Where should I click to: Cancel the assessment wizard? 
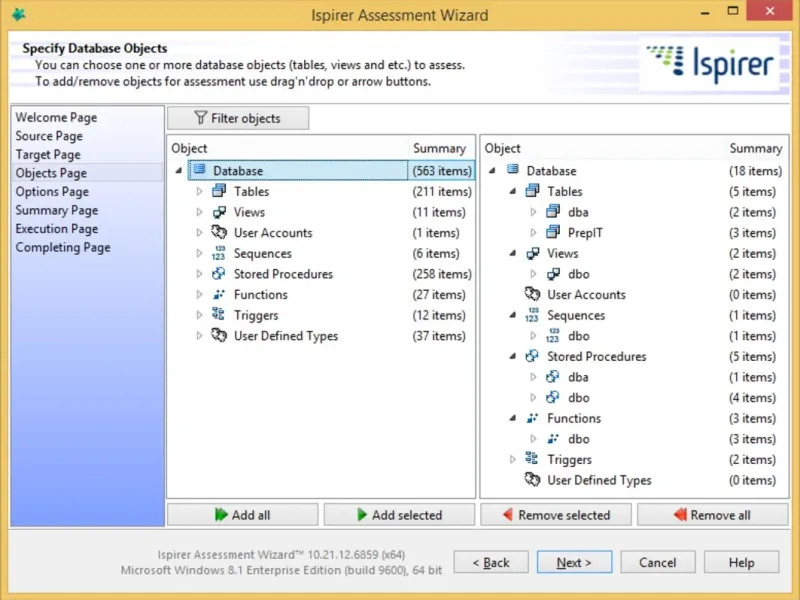658,562
